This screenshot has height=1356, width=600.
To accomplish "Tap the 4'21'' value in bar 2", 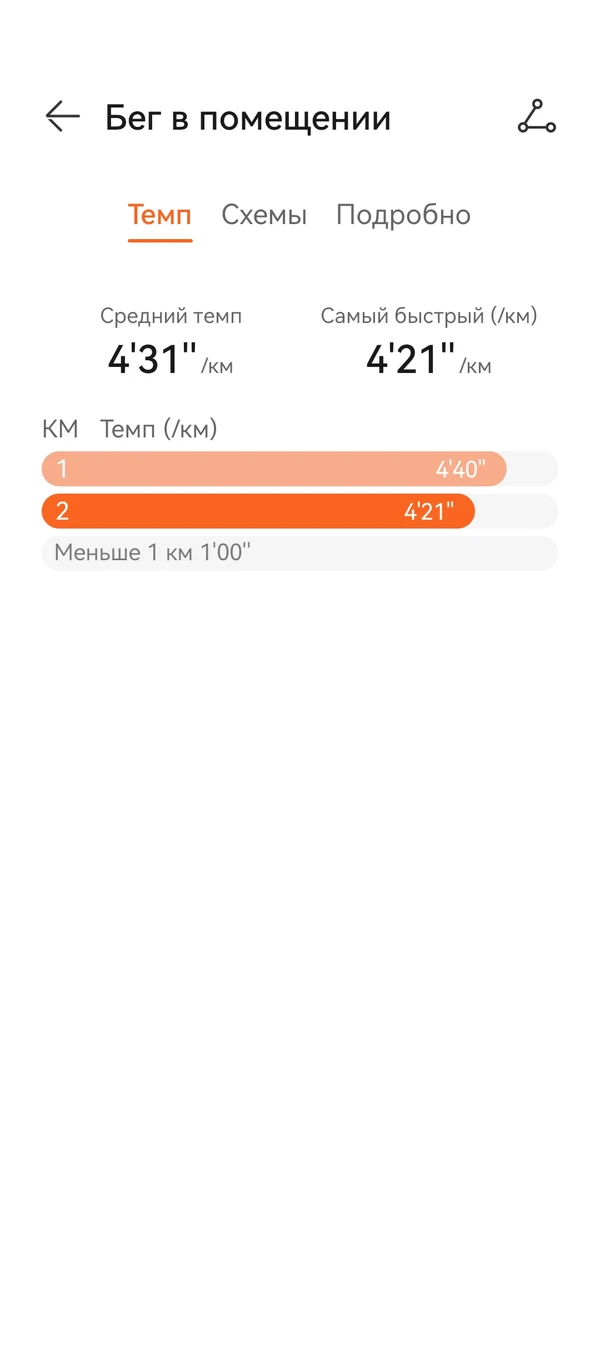I will pyautogui.click(x=429, y=511).
